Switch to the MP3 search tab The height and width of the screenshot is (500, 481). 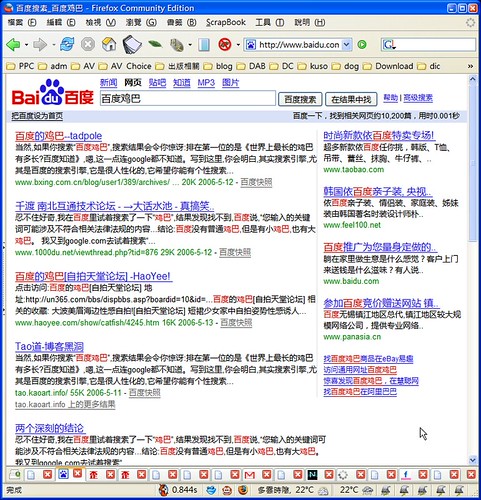(206, 82)
